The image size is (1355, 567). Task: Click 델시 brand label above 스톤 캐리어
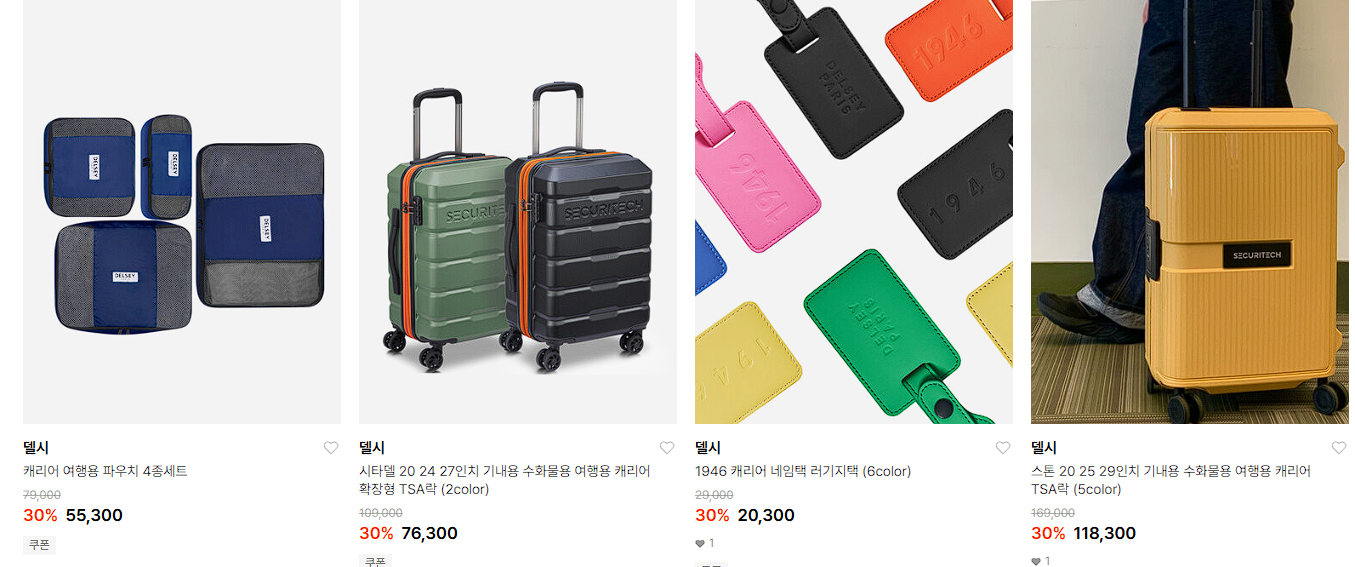pyautogui.click(x=1044, y=448)
